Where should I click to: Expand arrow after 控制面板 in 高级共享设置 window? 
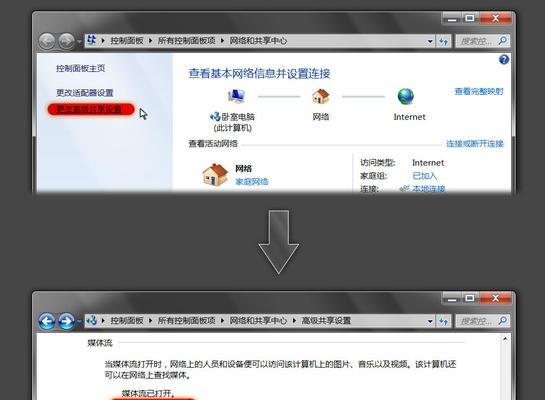151,320
